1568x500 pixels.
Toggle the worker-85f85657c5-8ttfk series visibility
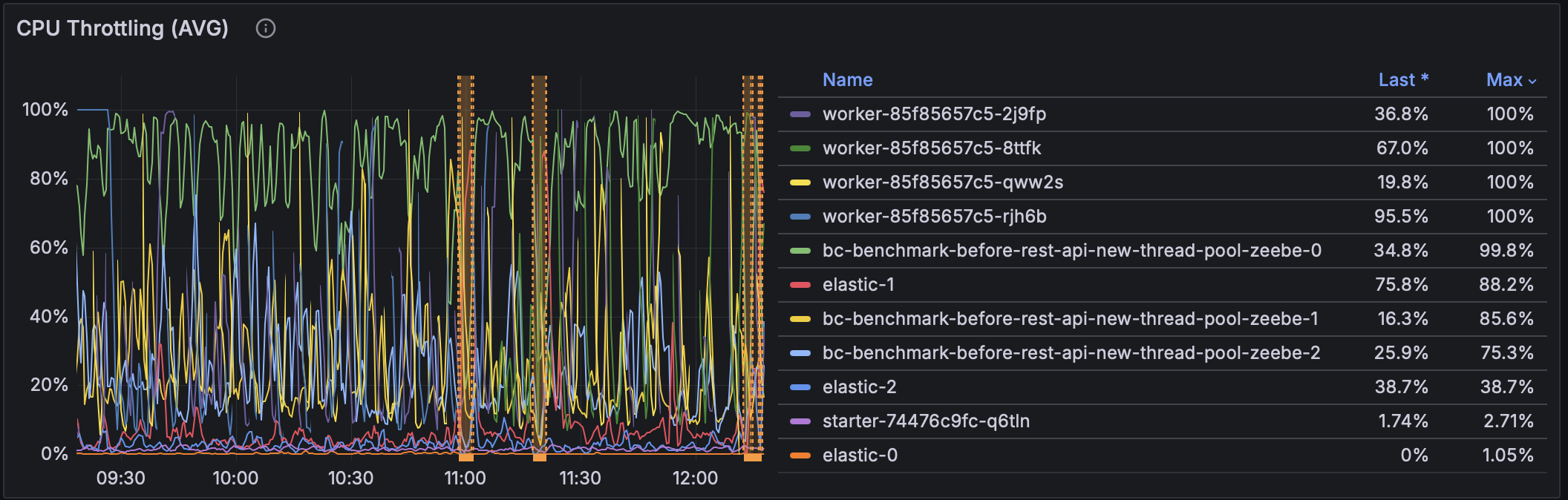click(931, 148)
